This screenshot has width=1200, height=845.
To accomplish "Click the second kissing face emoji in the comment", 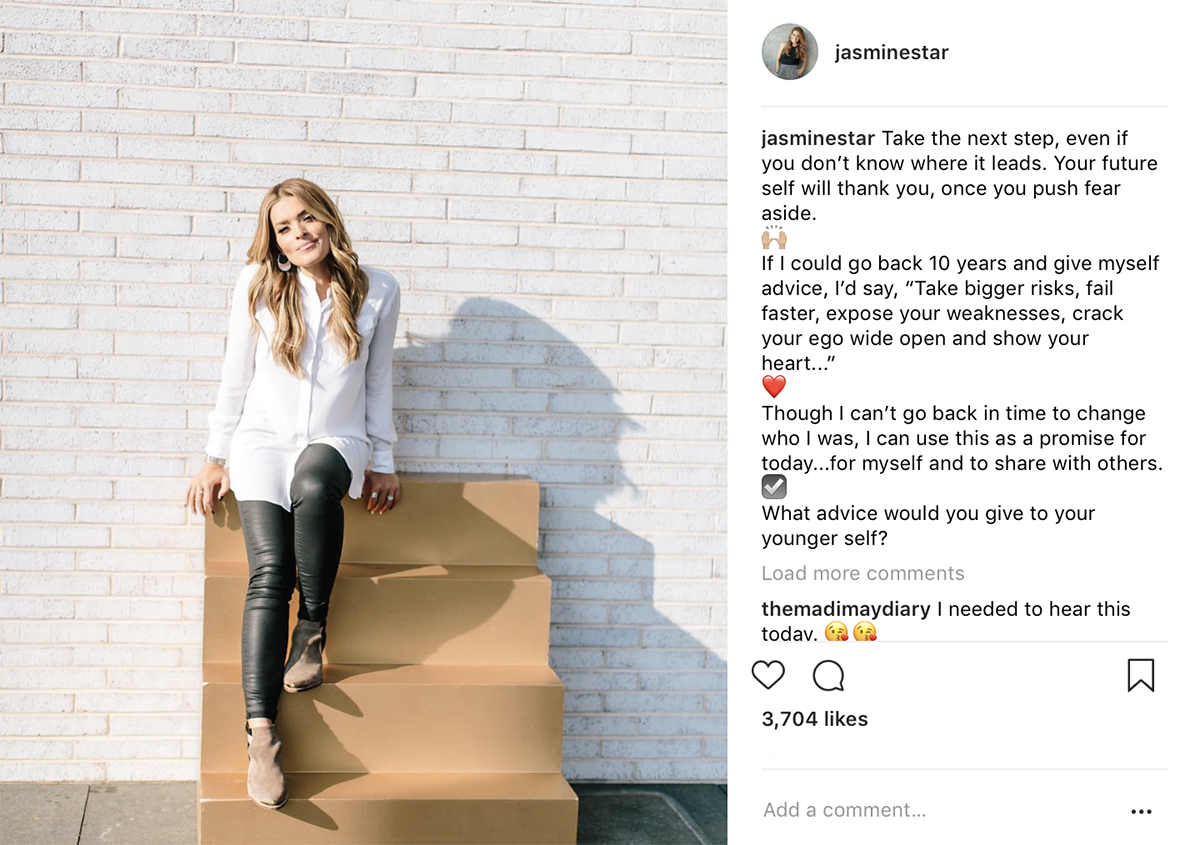I will pos(865,632).
